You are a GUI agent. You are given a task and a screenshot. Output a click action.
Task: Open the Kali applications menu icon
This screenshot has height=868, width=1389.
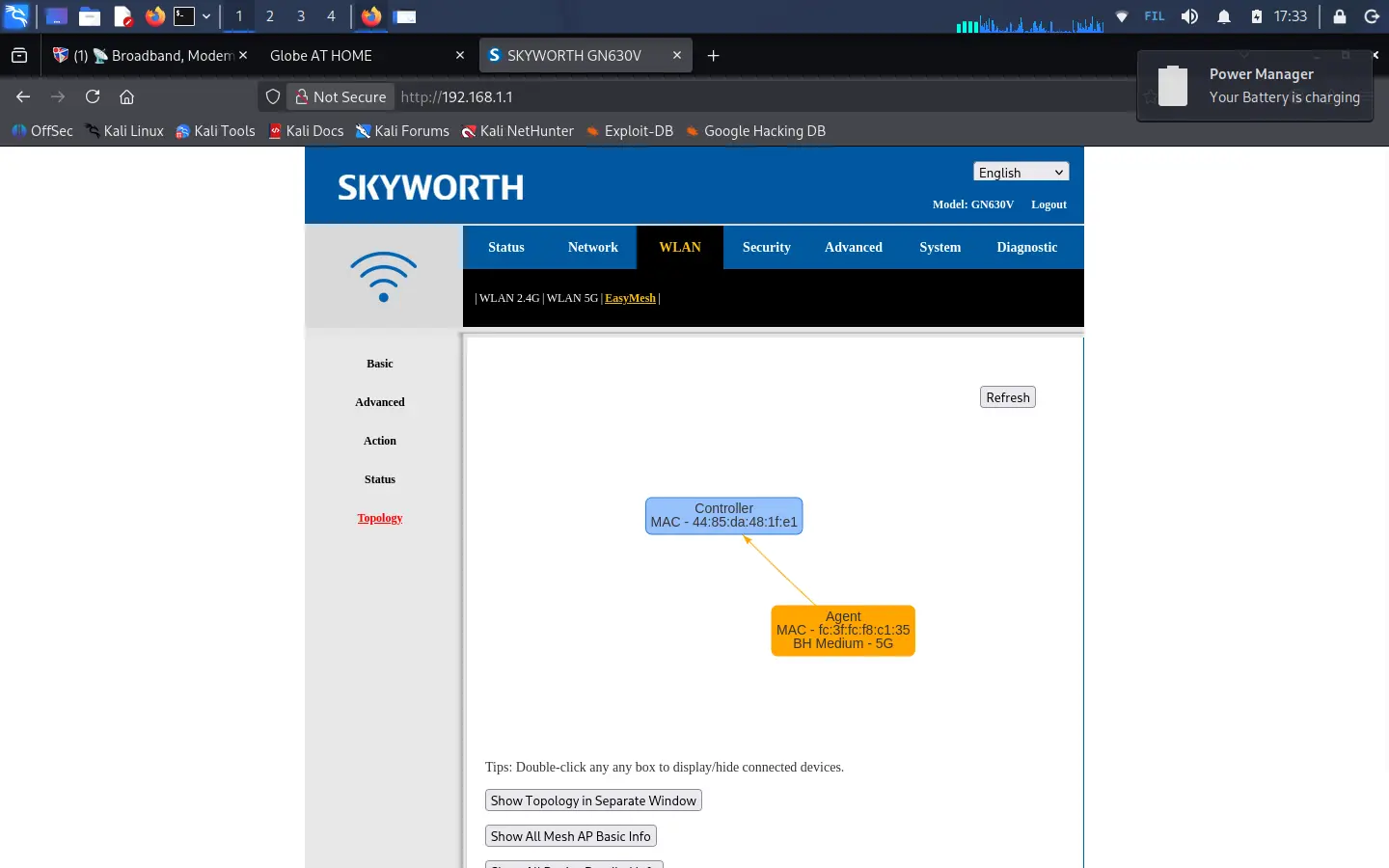(x=17, y=15)
